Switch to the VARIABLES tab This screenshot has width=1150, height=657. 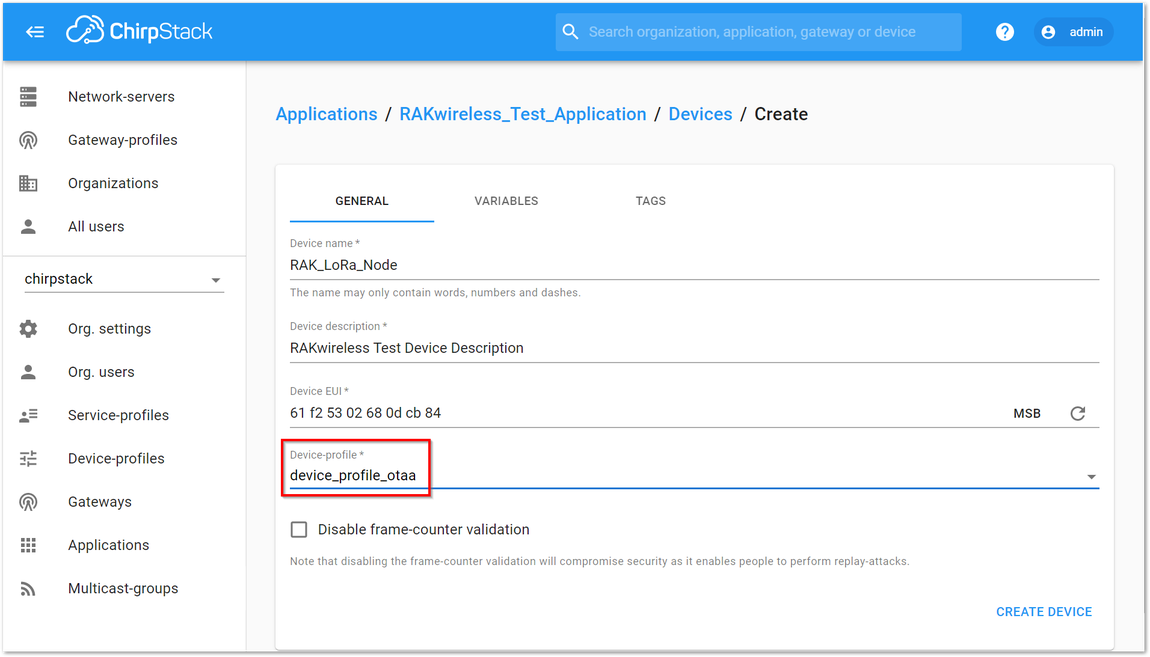coord(506,201)
